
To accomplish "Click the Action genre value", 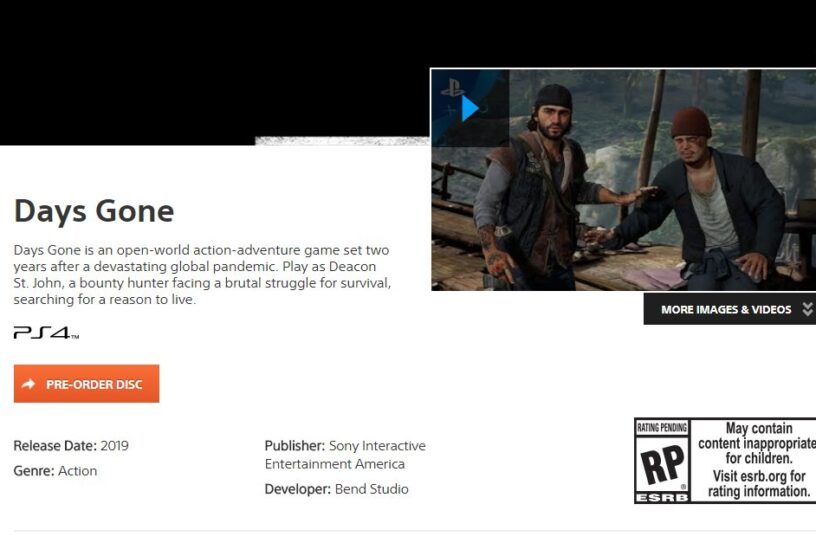I will 78,471.
